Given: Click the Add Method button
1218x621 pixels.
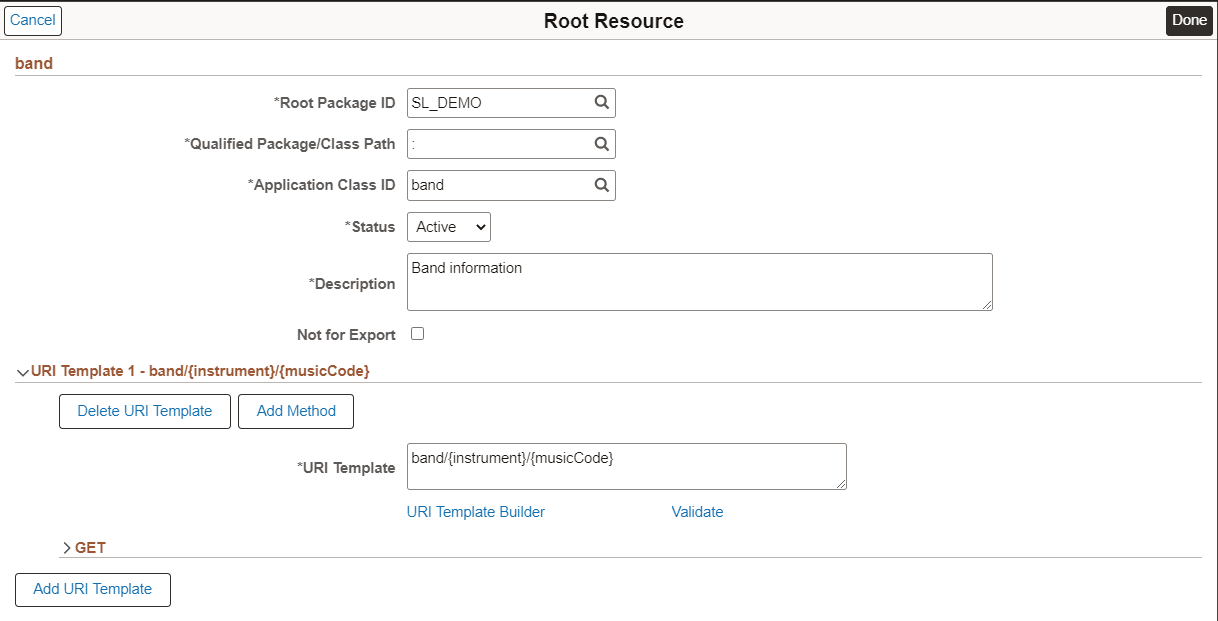Looking at the screenshot, I should [295, 411].
